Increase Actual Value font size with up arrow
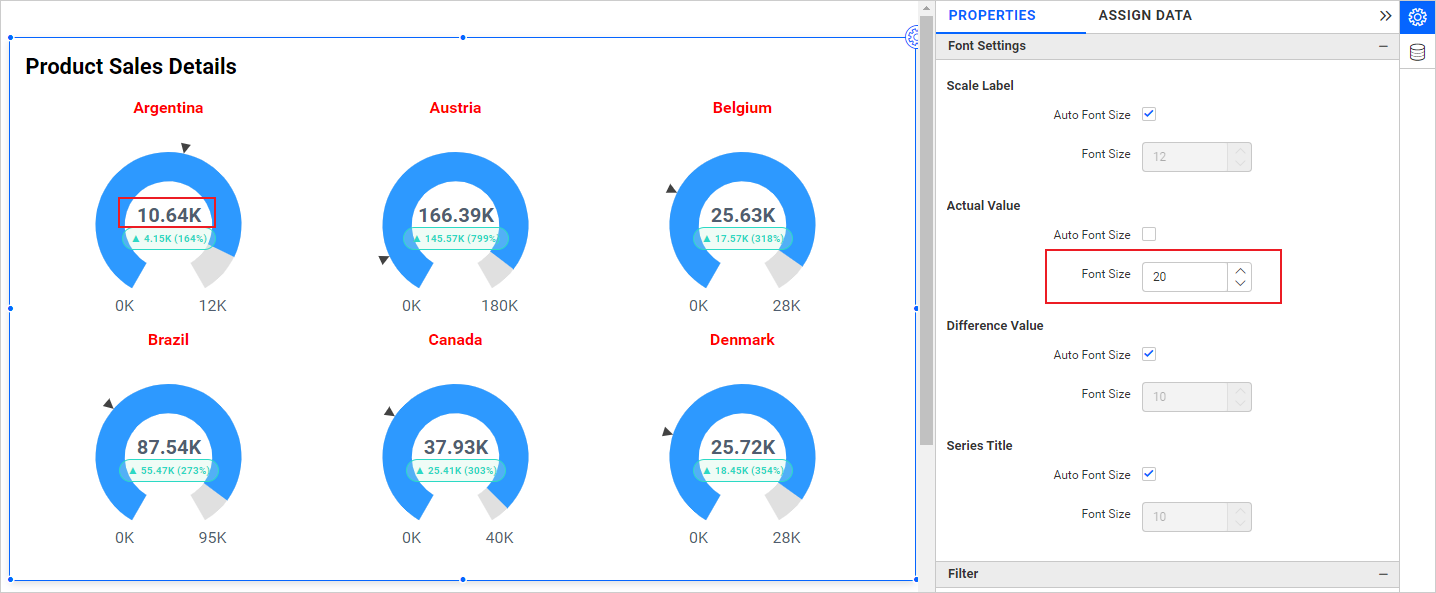This screenshot has height=593, width=1436. pos(1240,270)
